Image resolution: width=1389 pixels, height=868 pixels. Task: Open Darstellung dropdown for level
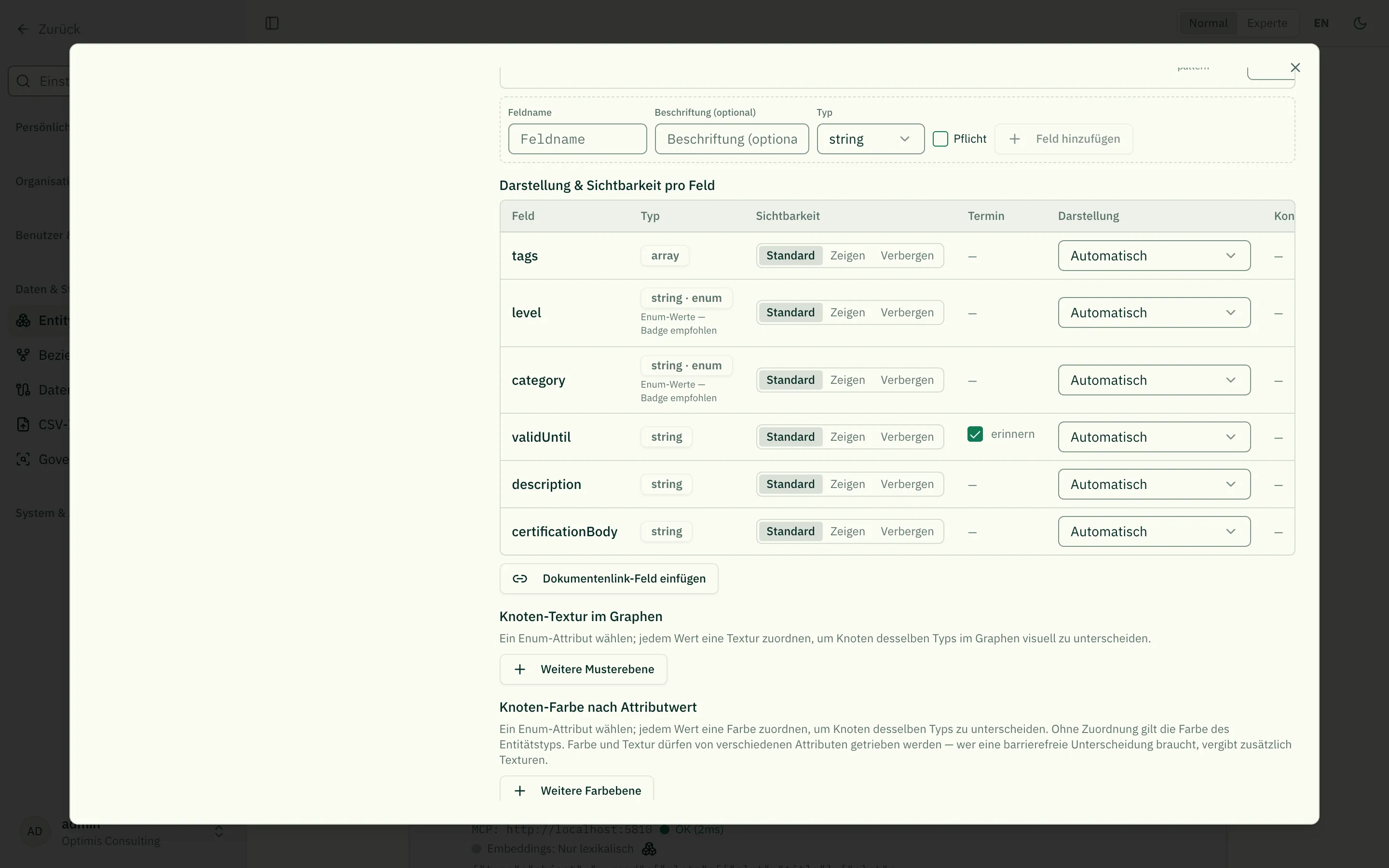1154,312
